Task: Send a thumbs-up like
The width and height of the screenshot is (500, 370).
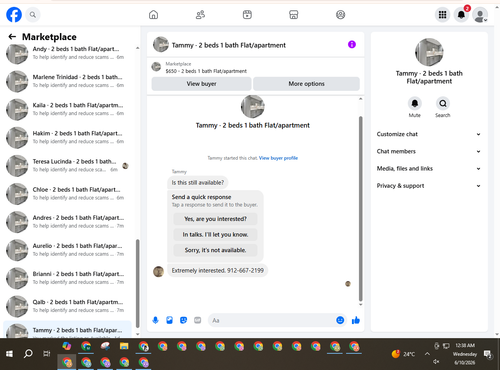Action: 356,320
